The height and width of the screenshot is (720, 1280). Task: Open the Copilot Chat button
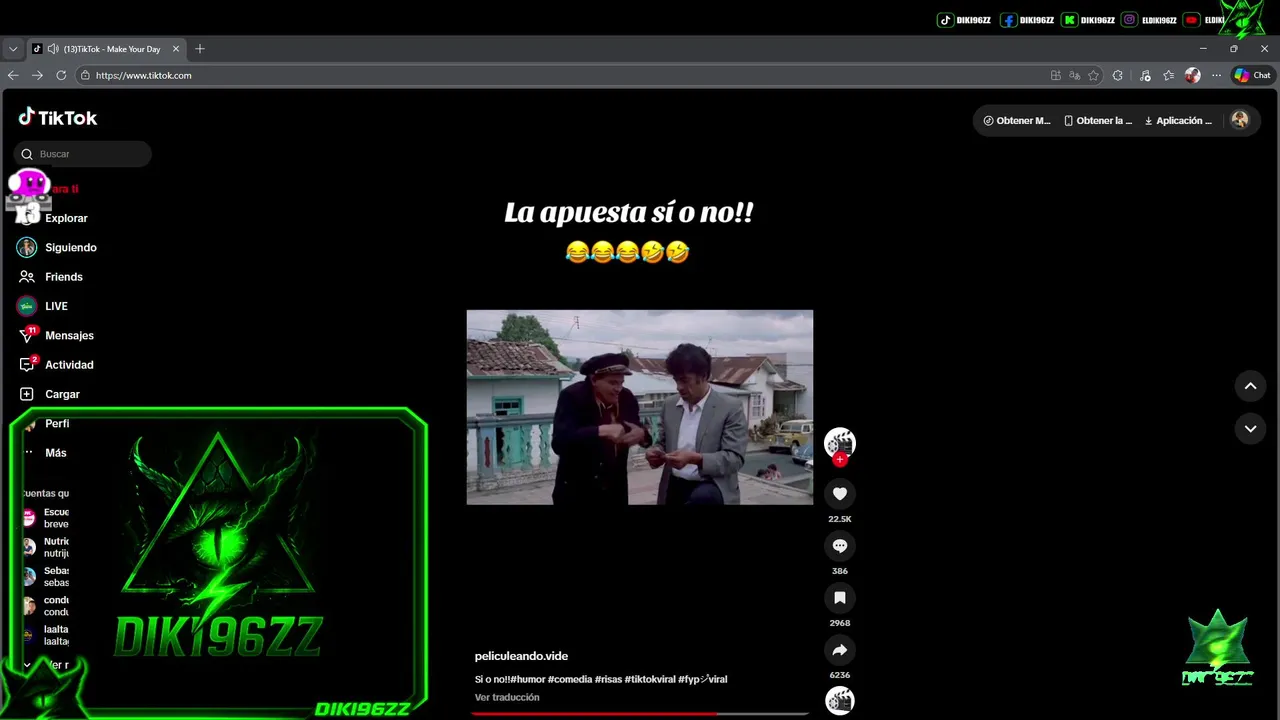[1252, 75]
